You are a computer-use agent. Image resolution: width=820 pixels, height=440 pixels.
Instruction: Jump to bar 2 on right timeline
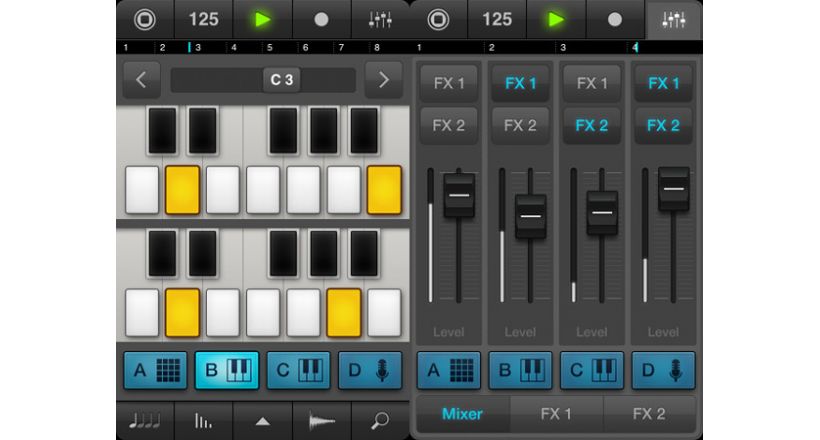click(492, 48)
